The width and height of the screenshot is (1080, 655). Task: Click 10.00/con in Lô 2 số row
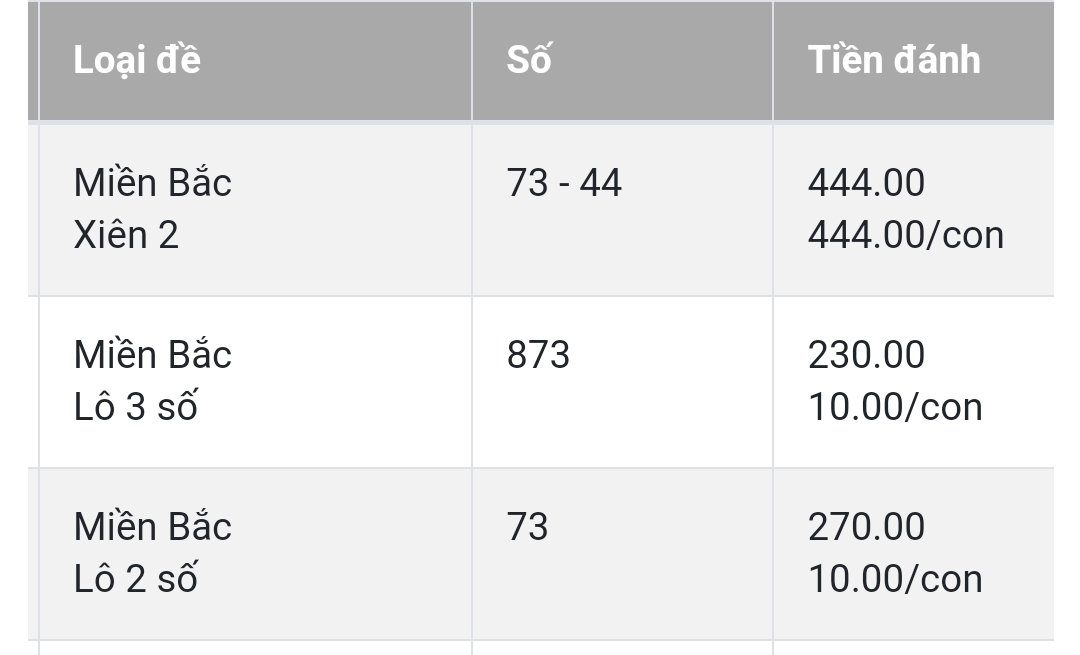[895, 579]
